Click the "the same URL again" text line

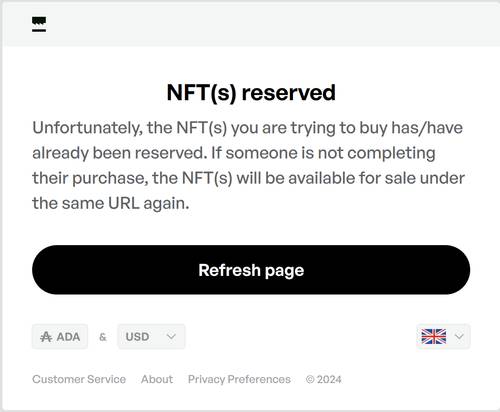tap(111, 203)
